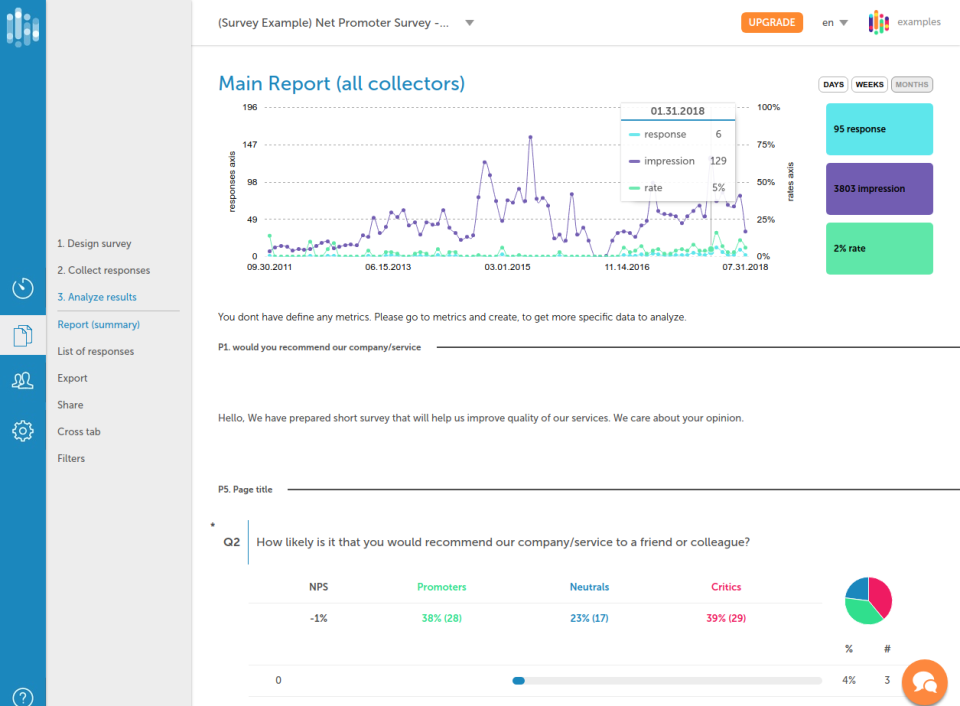Click the Survicate logo in the sidebar

(x=23, y=26)
